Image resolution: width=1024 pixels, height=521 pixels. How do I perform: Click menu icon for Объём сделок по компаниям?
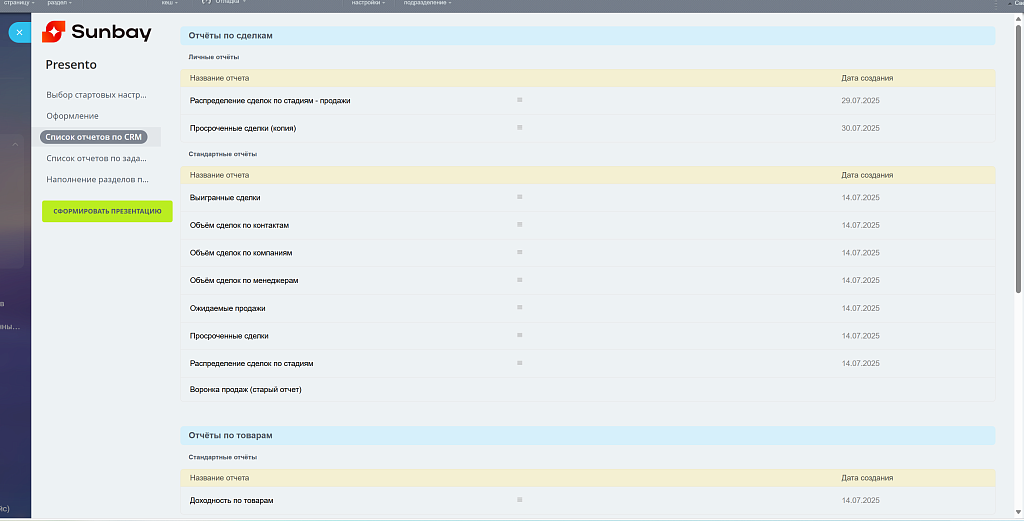(520, 253)
